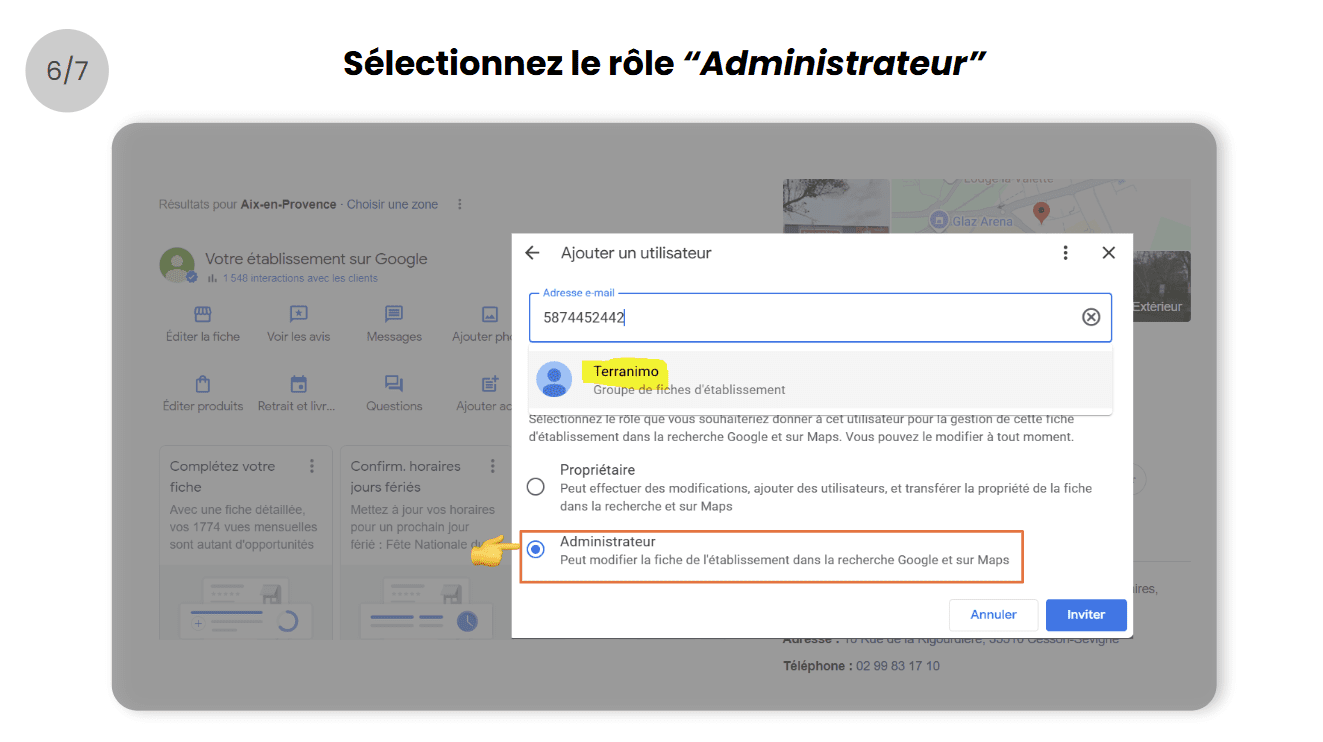Click the phone number 02 99 83 17 10

898,666
